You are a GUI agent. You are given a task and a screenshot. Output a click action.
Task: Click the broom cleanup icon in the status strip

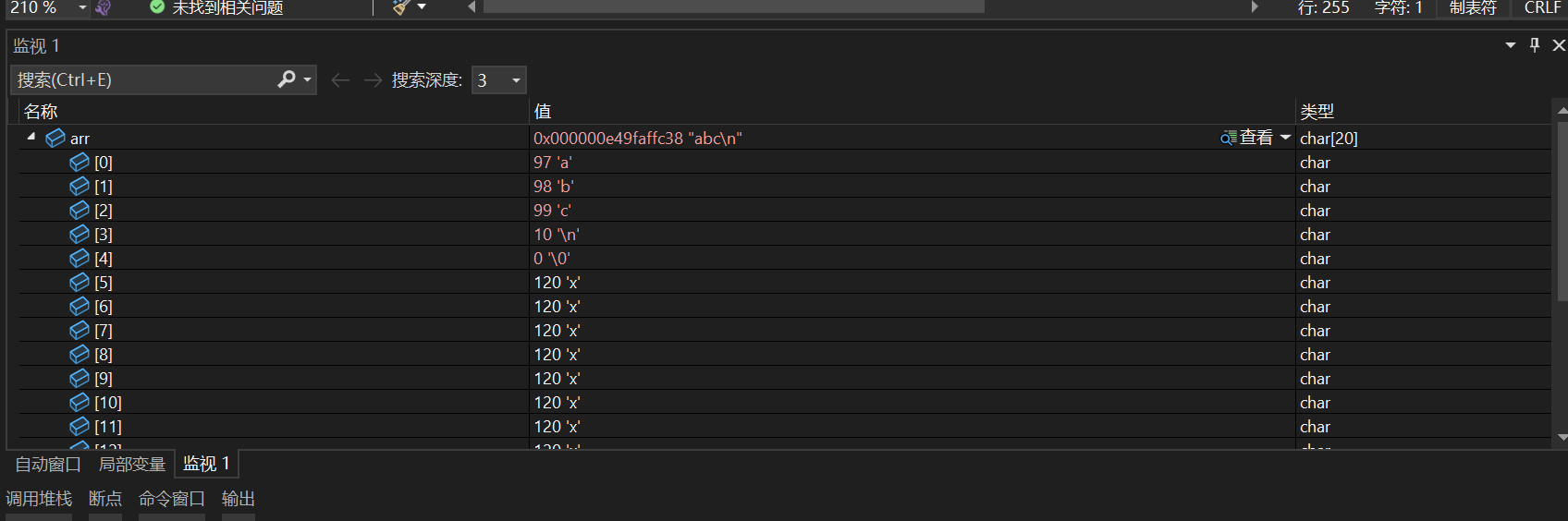pos(400,7)
